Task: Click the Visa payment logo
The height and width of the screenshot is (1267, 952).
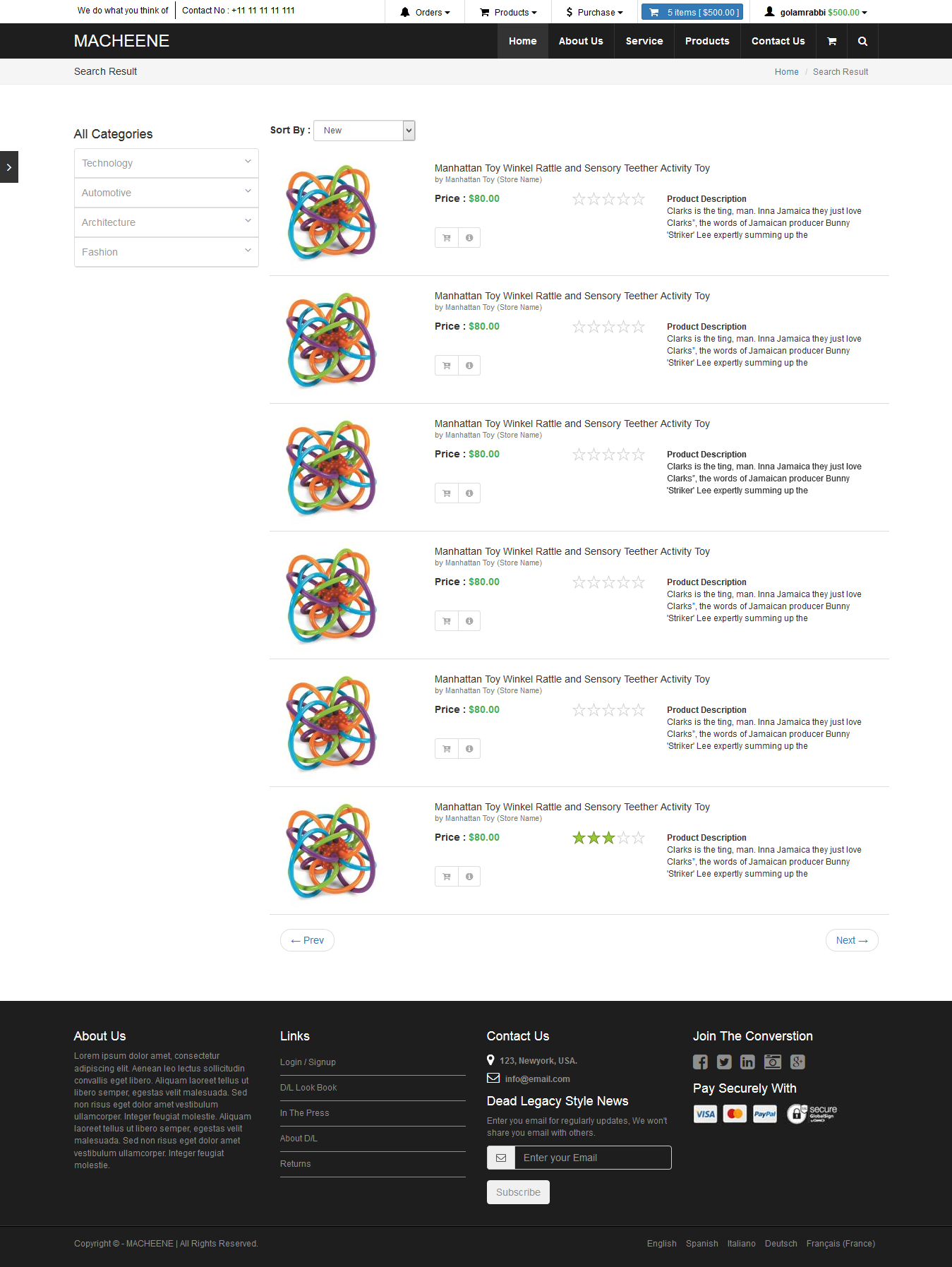Action: [705, 1114]
